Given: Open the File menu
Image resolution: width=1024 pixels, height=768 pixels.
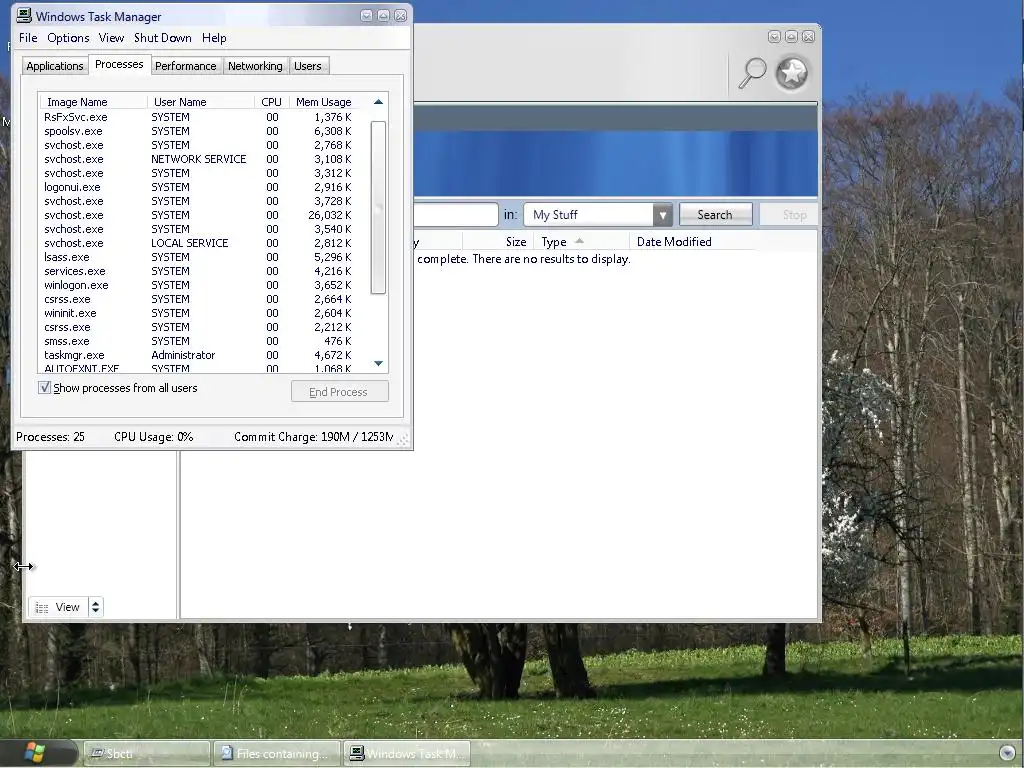Looking at the screenshot, I should (28, 38).
